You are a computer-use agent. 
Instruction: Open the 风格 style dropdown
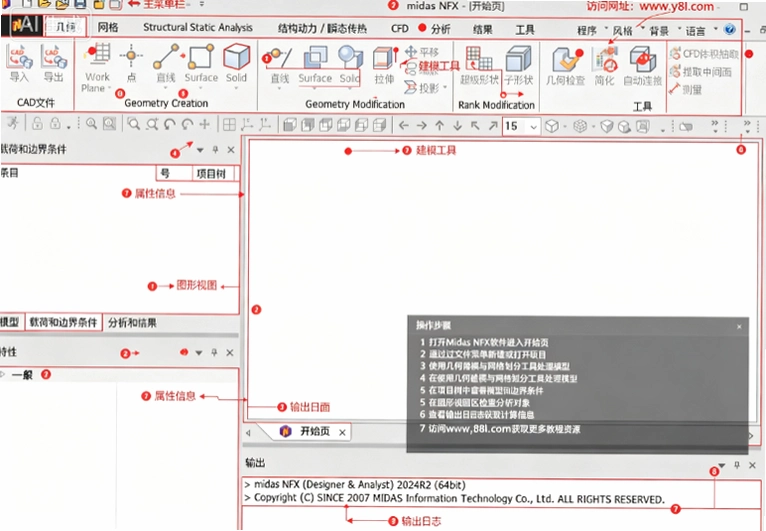pos(627,30)
